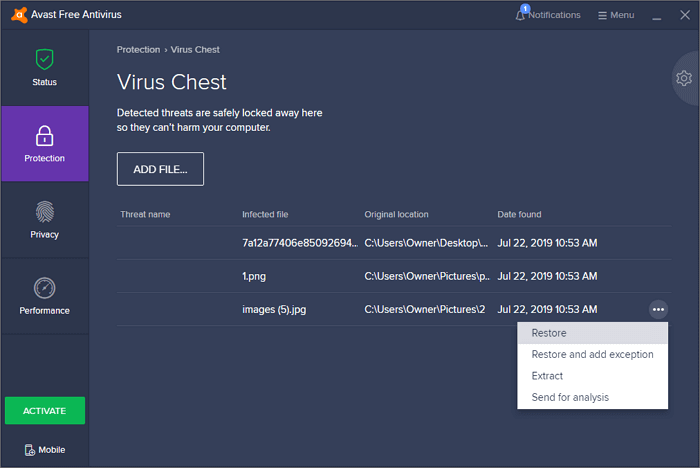Click the C:\Users\Owner\Desktop location cell
700x468 pixels.
pos(426,243)
